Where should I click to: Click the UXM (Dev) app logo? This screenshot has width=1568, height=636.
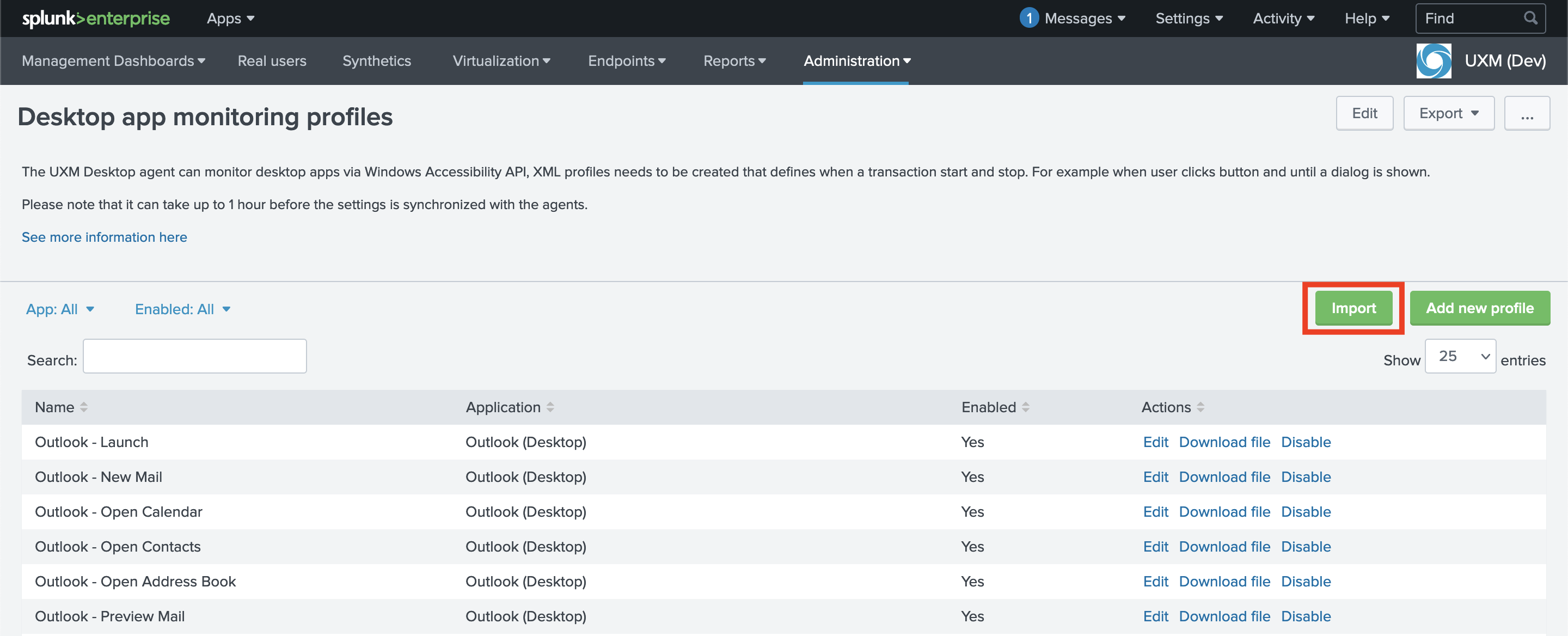(x=1433, y=61)
